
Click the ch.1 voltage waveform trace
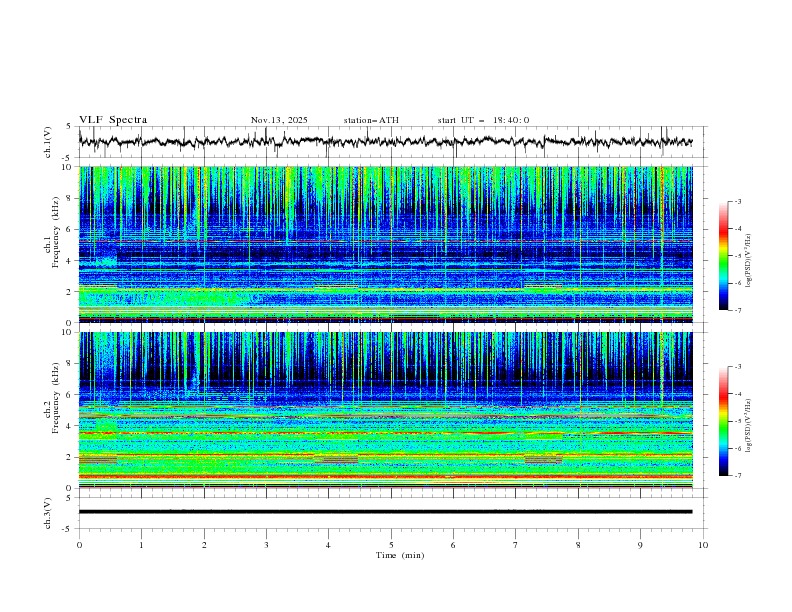click(x=386, y=142)
